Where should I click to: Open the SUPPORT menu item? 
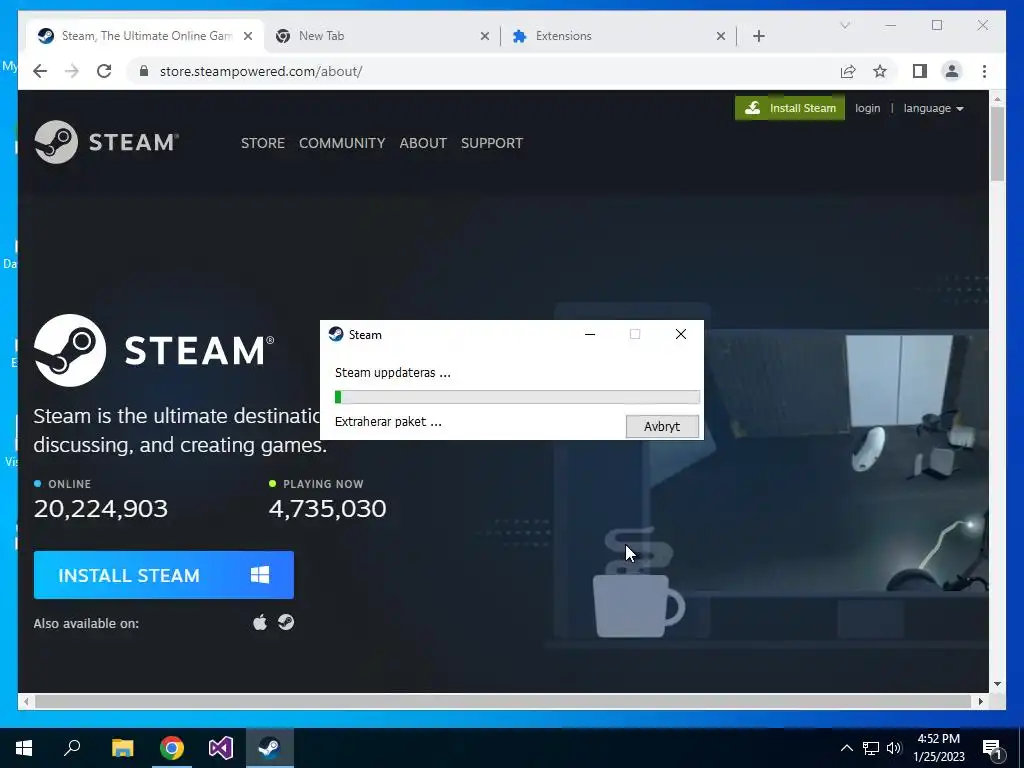tap(492, 143)
